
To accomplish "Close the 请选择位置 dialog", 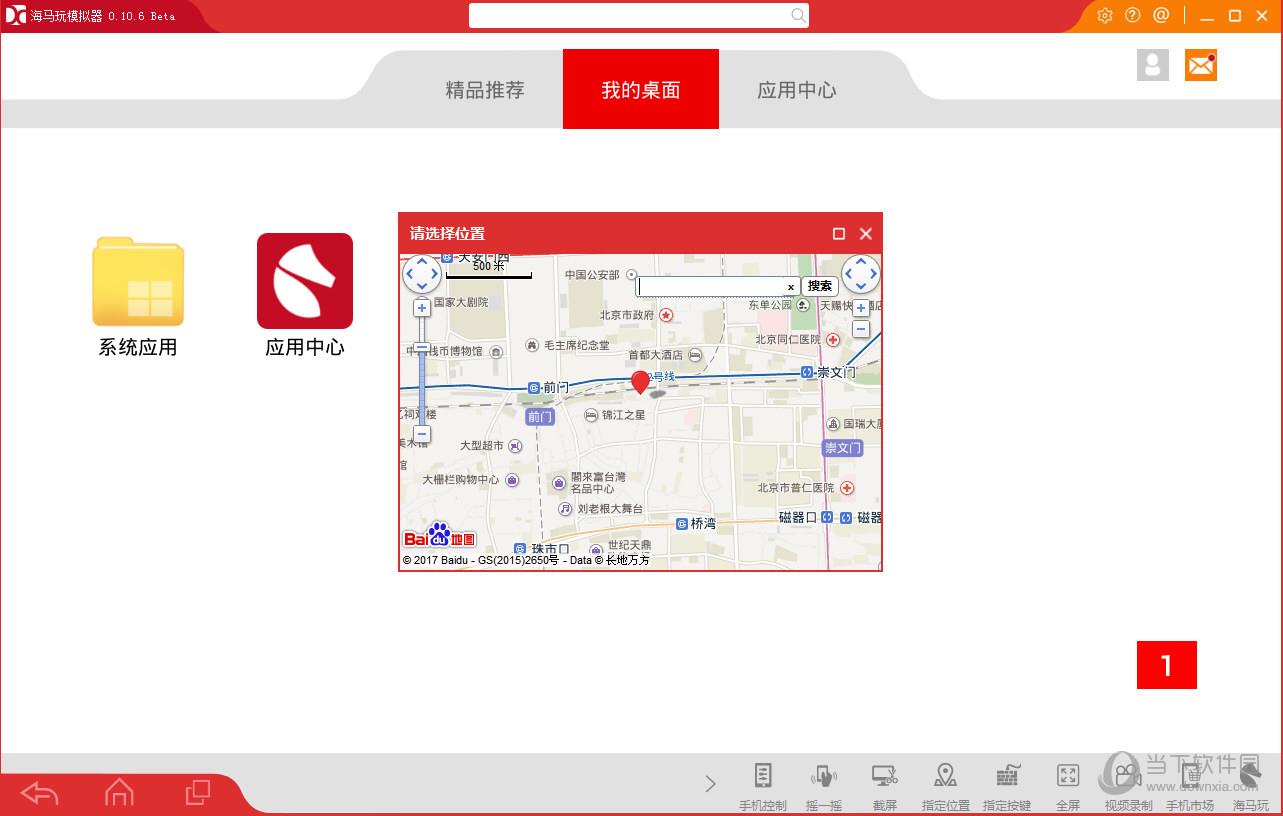I will point(866,234).
